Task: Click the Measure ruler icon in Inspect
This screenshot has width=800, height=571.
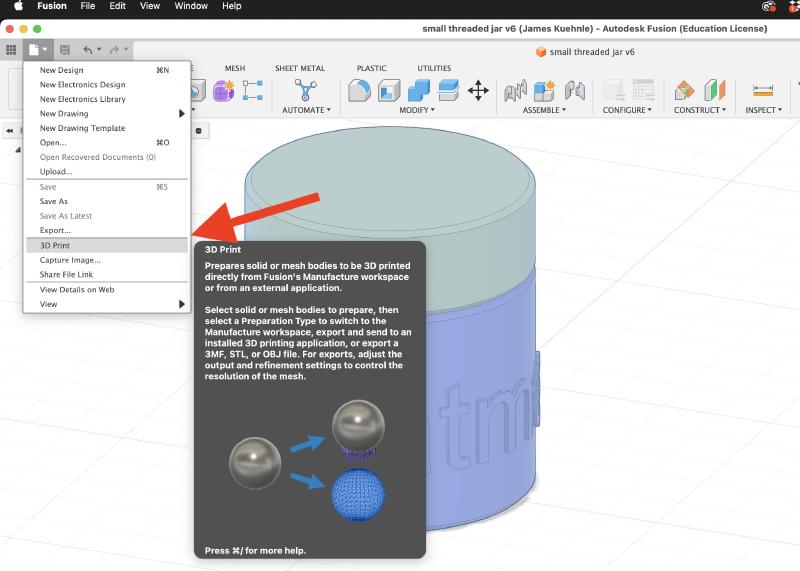Action: point(763,91)
